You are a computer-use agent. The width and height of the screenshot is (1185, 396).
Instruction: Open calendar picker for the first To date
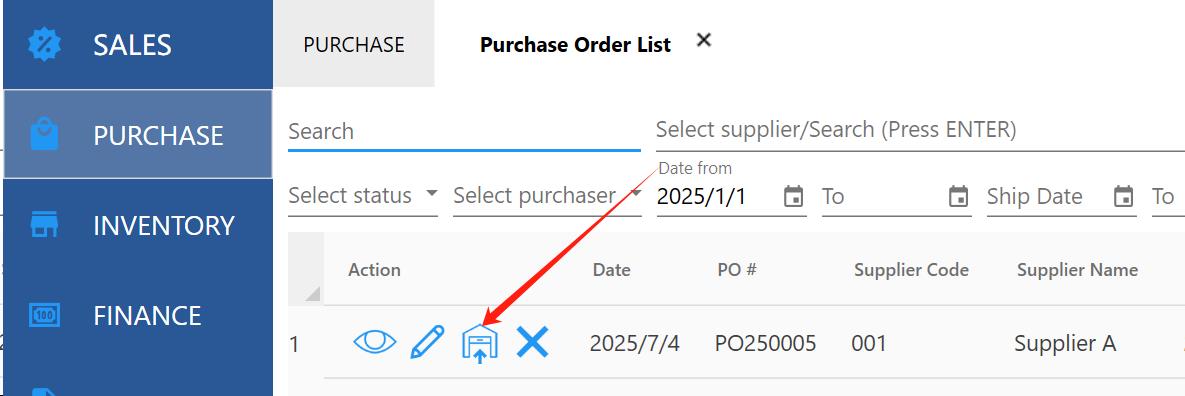tap(958, 196)
